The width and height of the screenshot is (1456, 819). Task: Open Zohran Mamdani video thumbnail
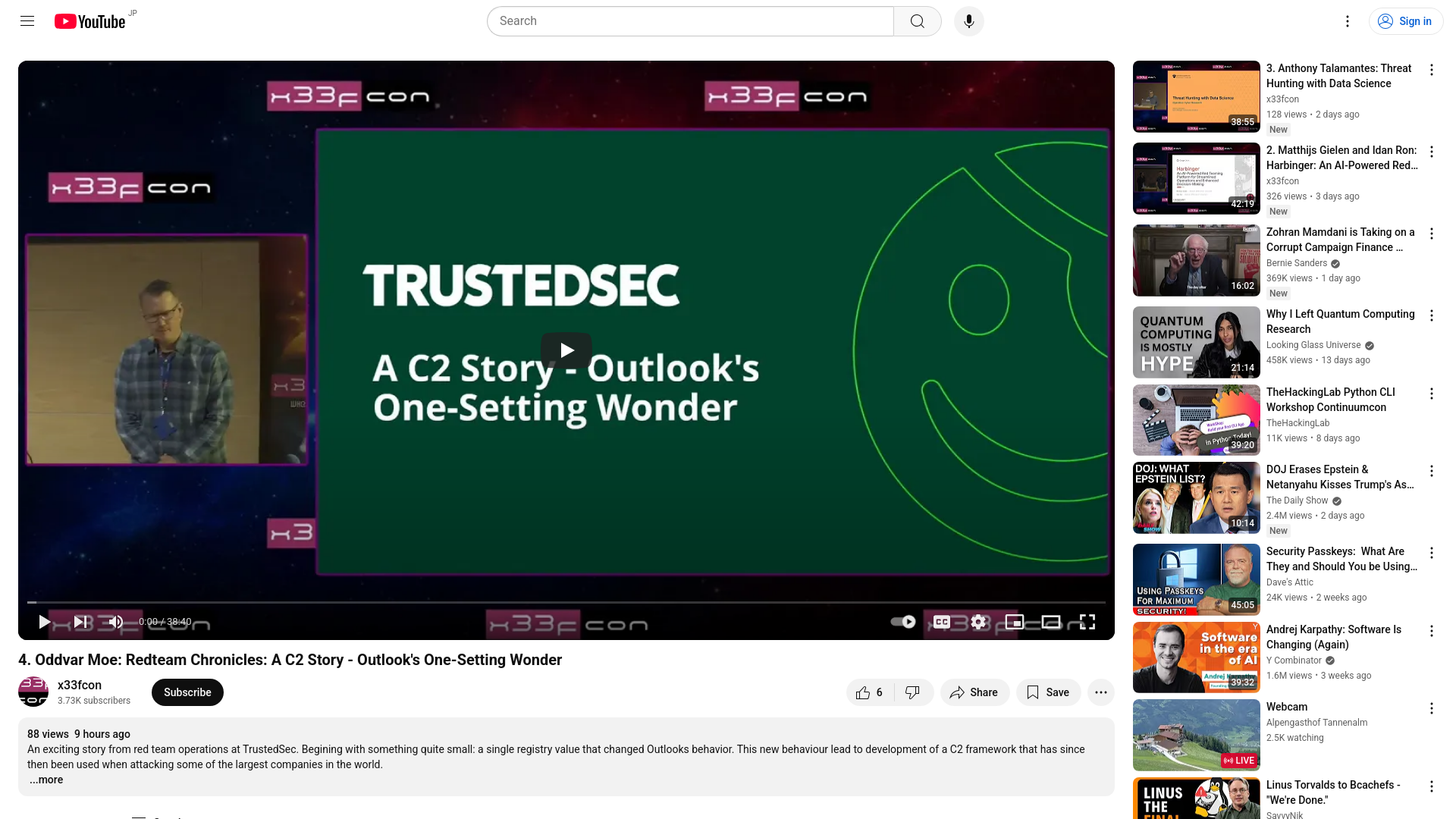[1197, 260]
